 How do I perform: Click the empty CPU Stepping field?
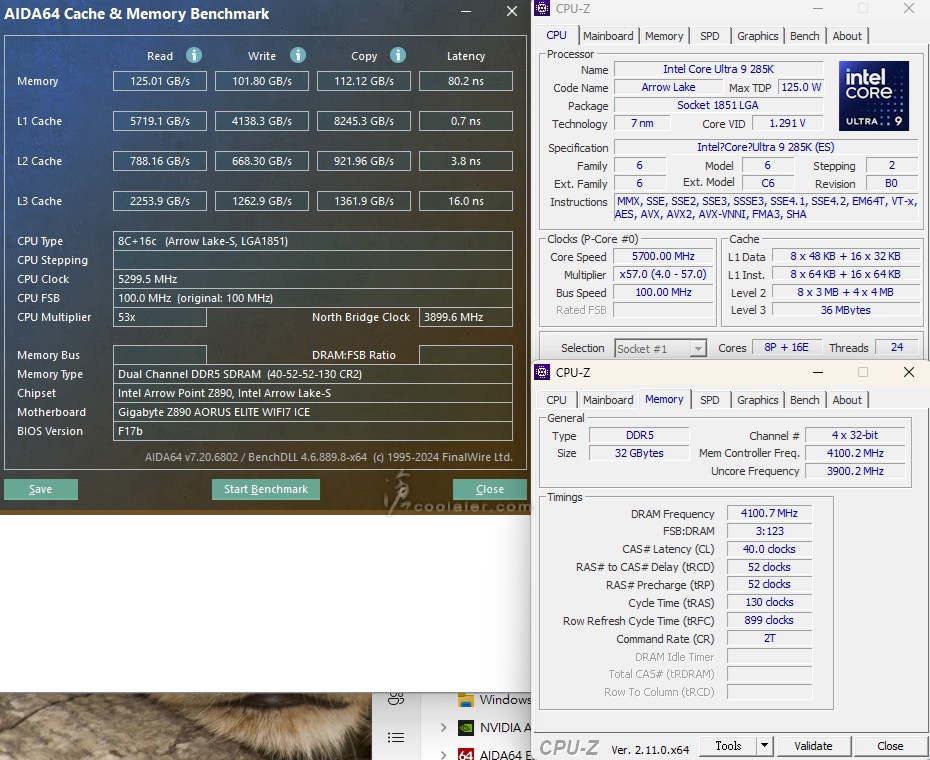pyautogui.click(x=313, y=260)
